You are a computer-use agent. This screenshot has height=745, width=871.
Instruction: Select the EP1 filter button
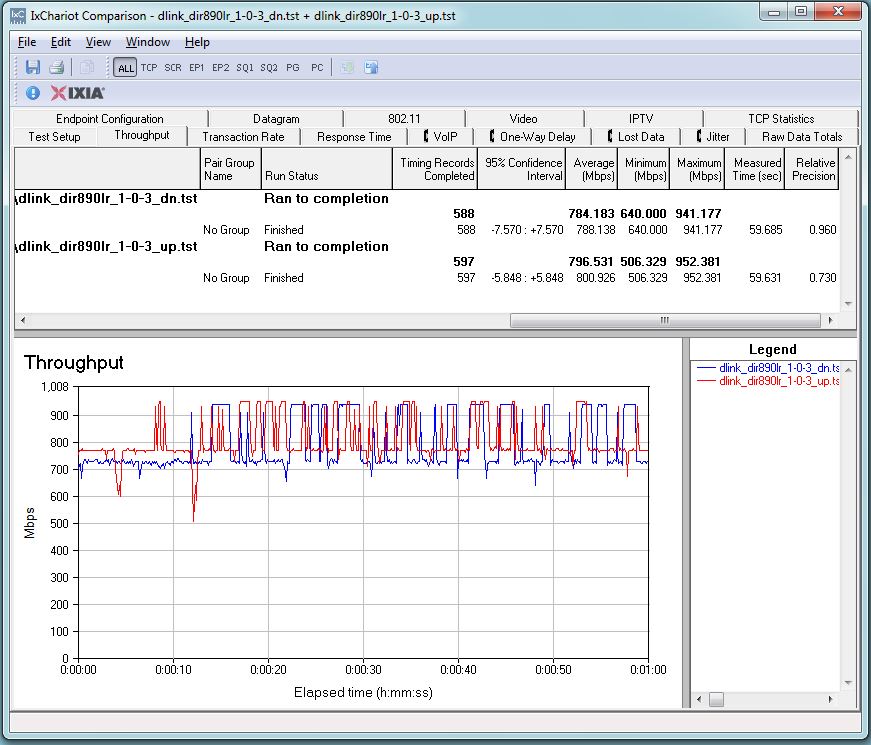coord(197,68)
